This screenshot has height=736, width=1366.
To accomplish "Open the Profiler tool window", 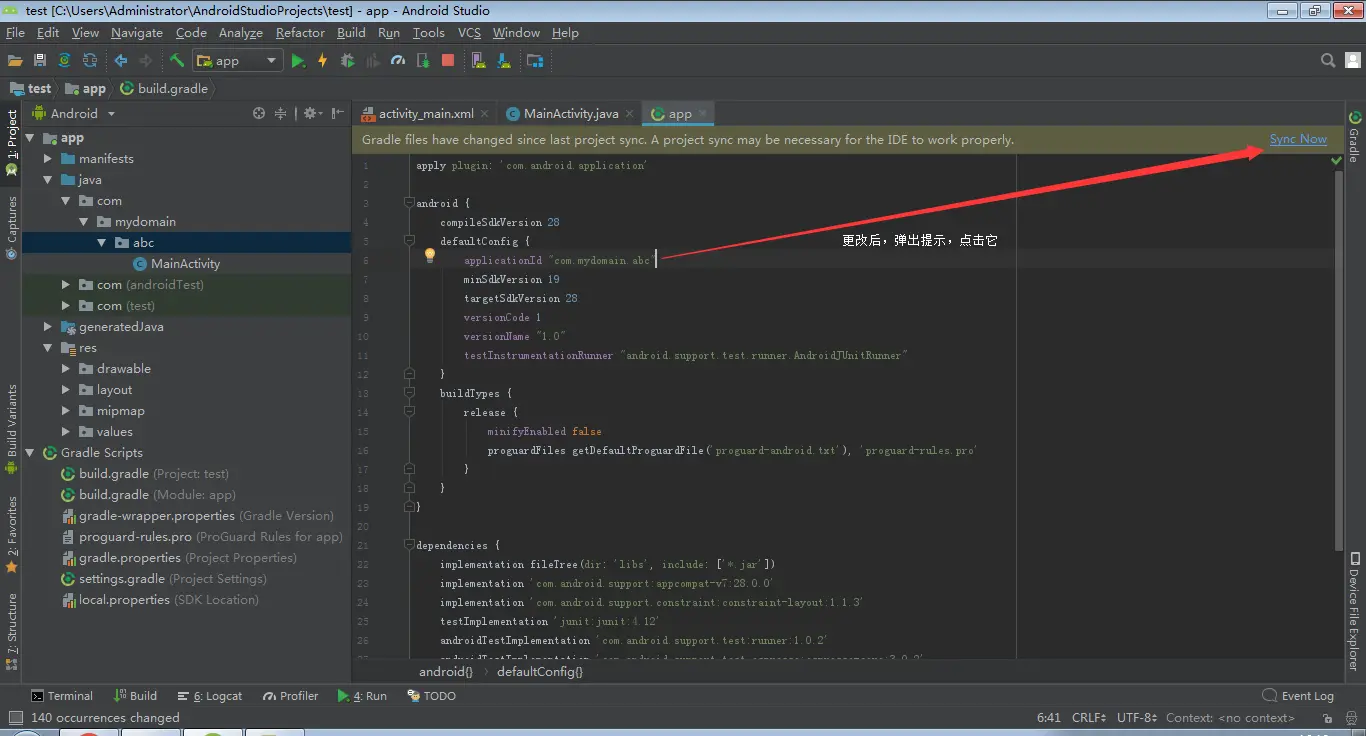I will click(290, 696).
